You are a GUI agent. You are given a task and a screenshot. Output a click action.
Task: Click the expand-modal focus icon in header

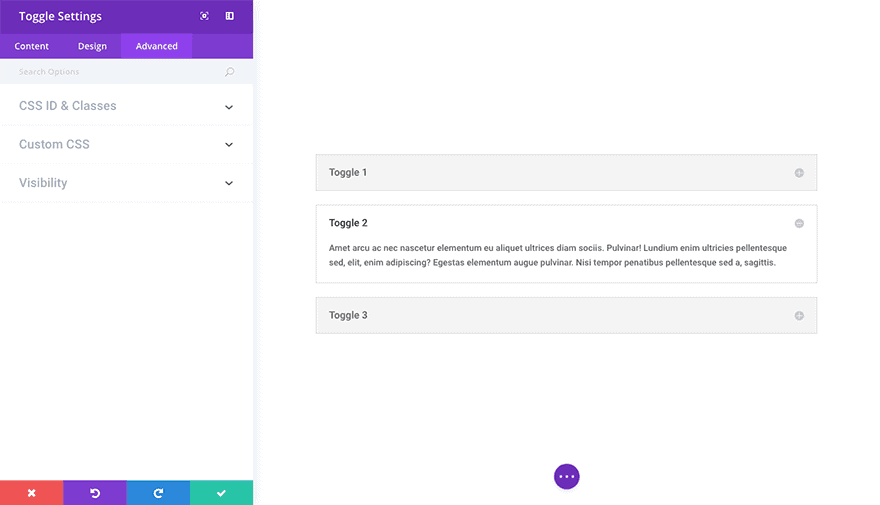(204, 16)
